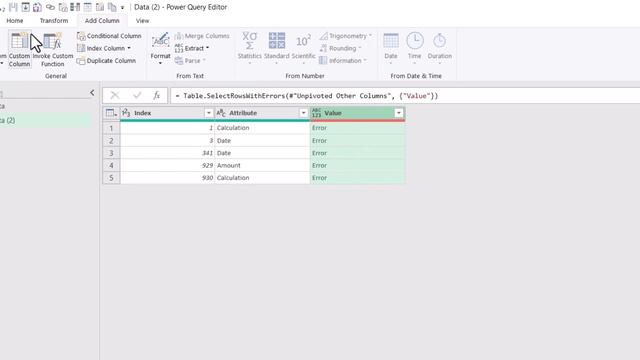Open the Attribute column filter dropdown
The height and width of the screenshot is (360, 640).
[303, 113]
